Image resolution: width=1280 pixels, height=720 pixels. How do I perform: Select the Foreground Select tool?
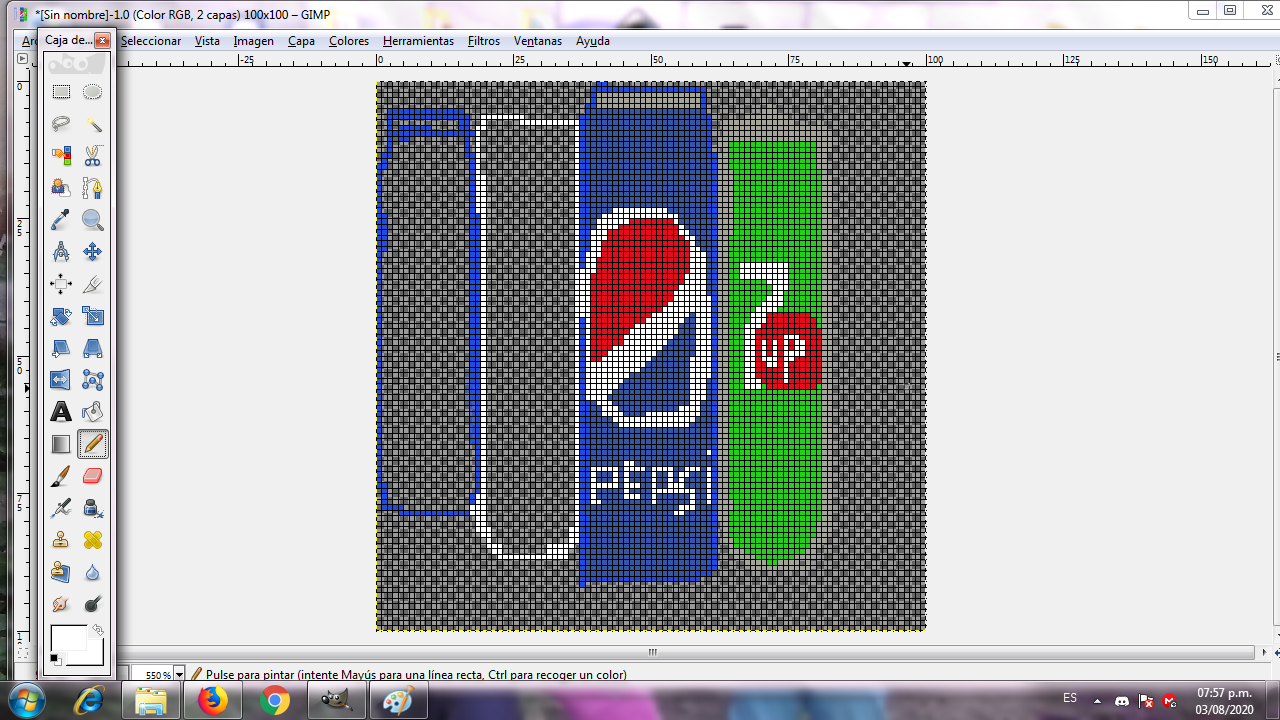pyautogui.click(x=61, y=188)
